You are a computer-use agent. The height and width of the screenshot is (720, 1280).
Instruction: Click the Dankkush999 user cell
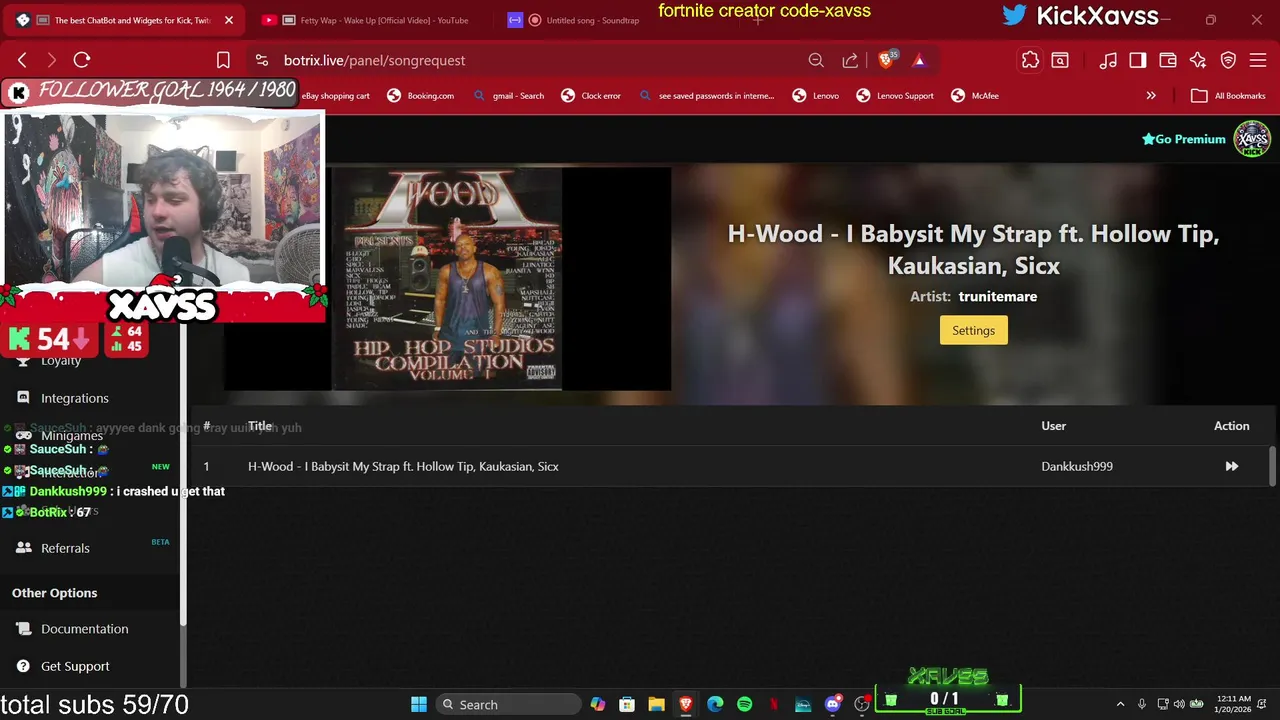tap(1077, 466)
